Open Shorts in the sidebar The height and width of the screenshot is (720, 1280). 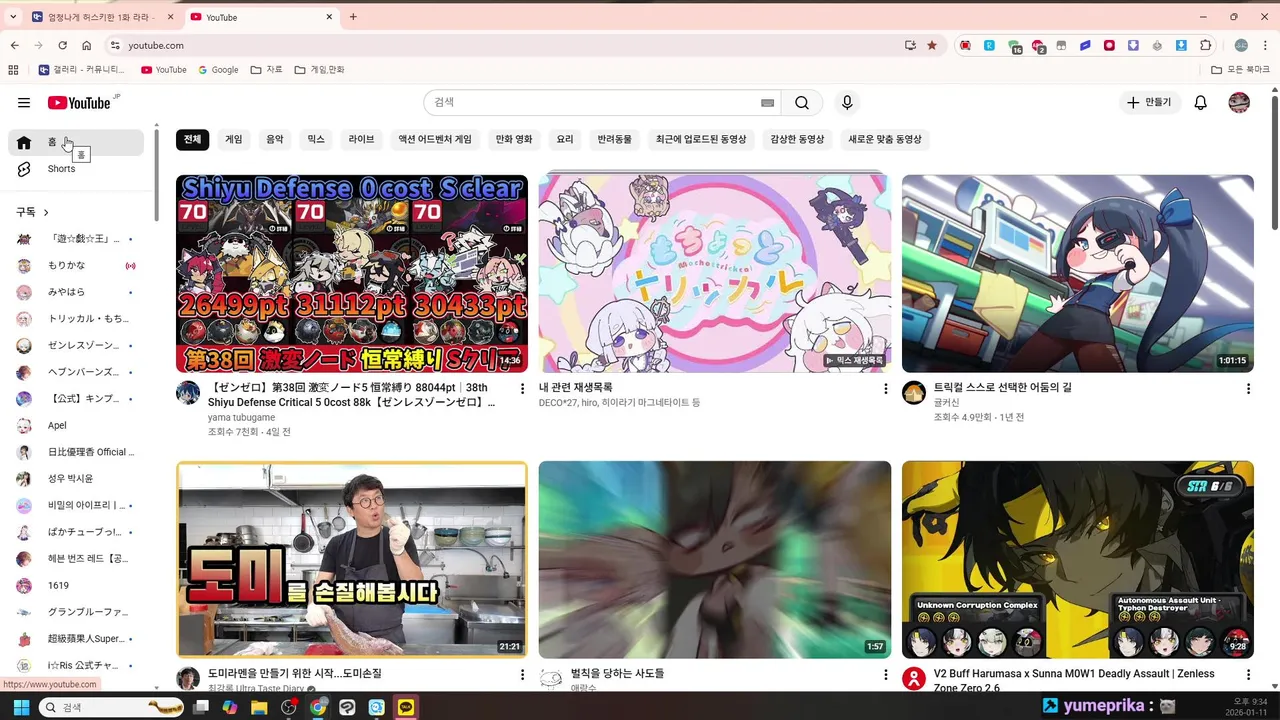pyautogui.click(x=76, y=169)
